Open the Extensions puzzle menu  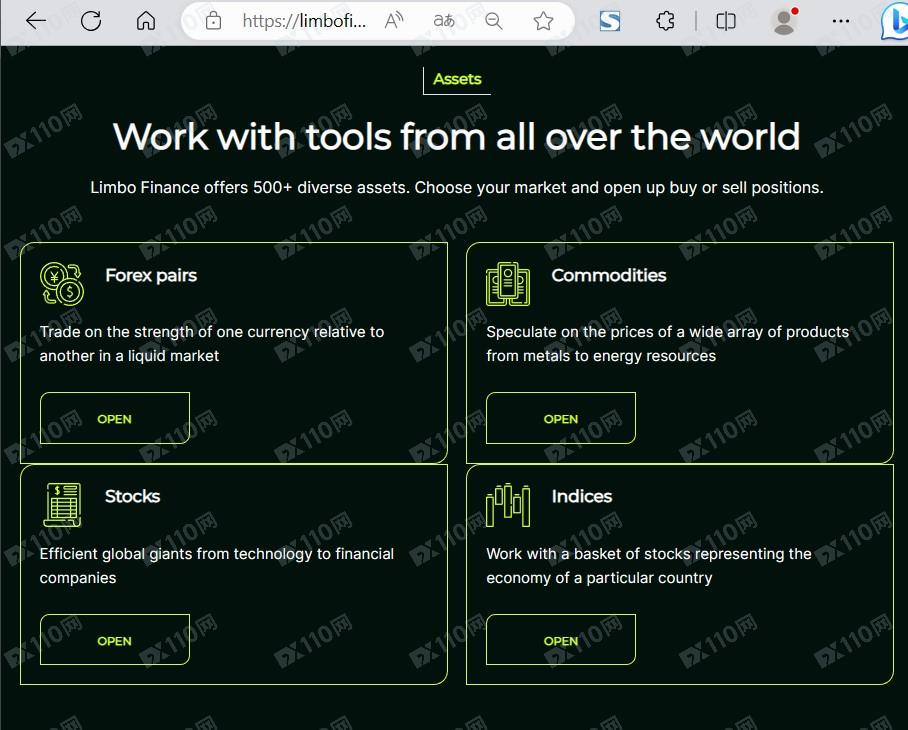665,21
